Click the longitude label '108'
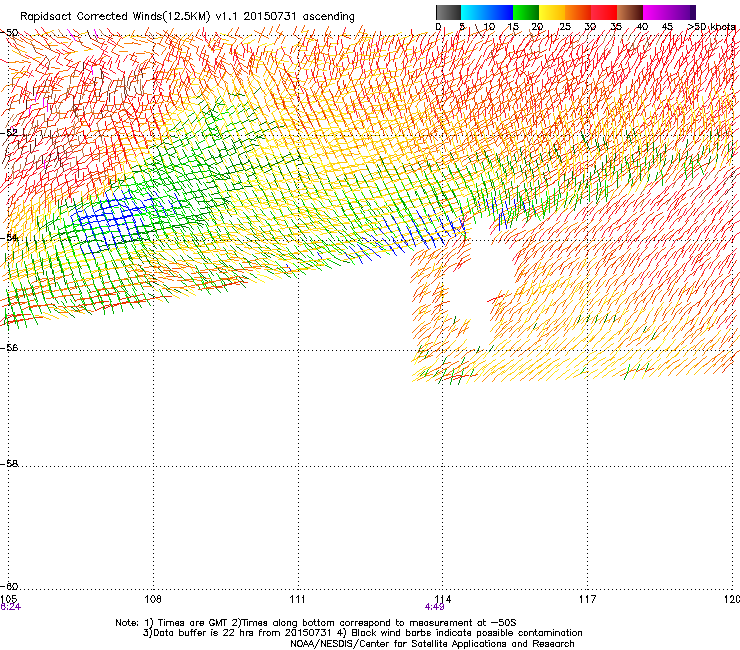Image resolution: width=740 pixels, height=650 pixels. (153, 599)
